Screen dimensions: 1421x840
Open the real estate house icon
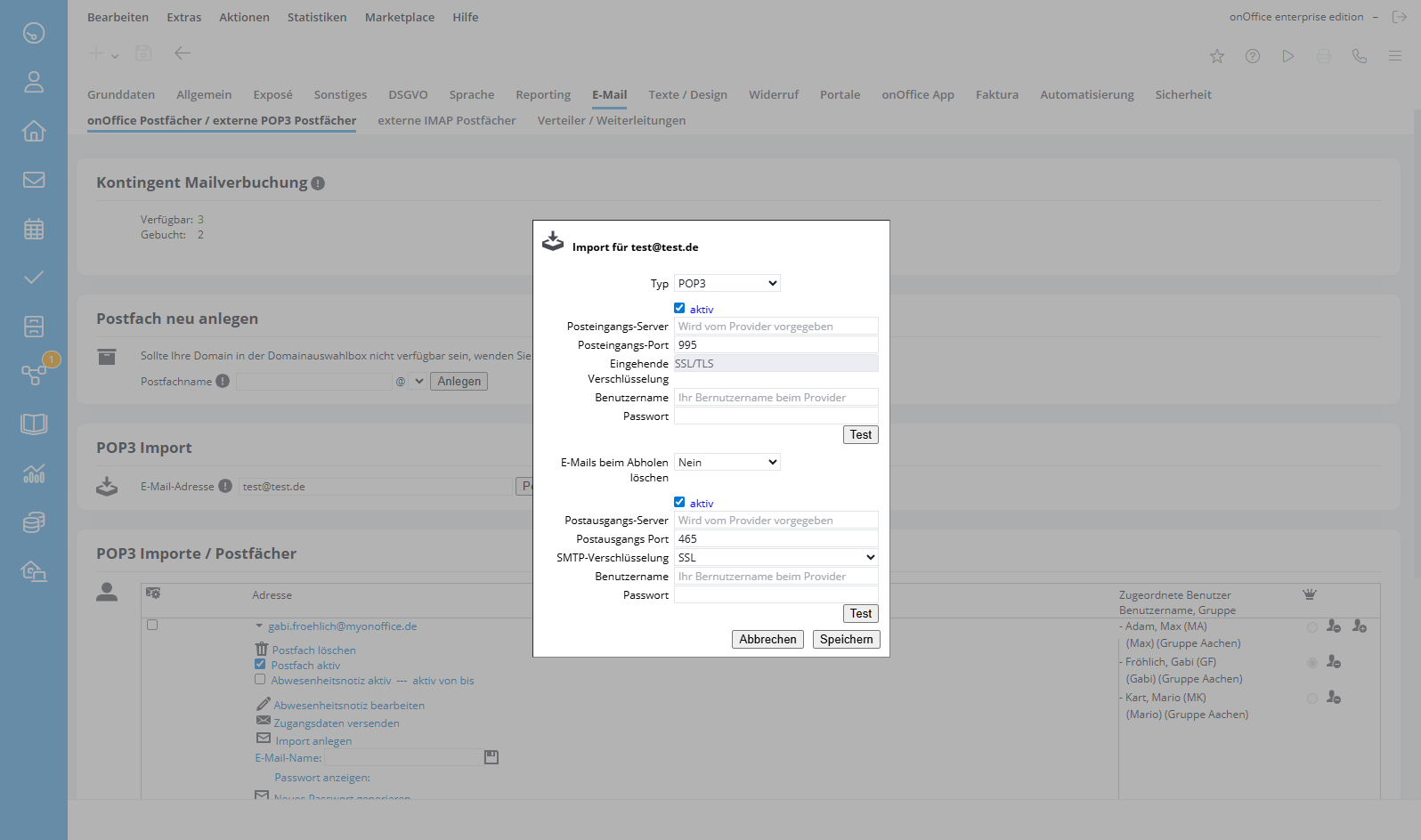(34, 131)
